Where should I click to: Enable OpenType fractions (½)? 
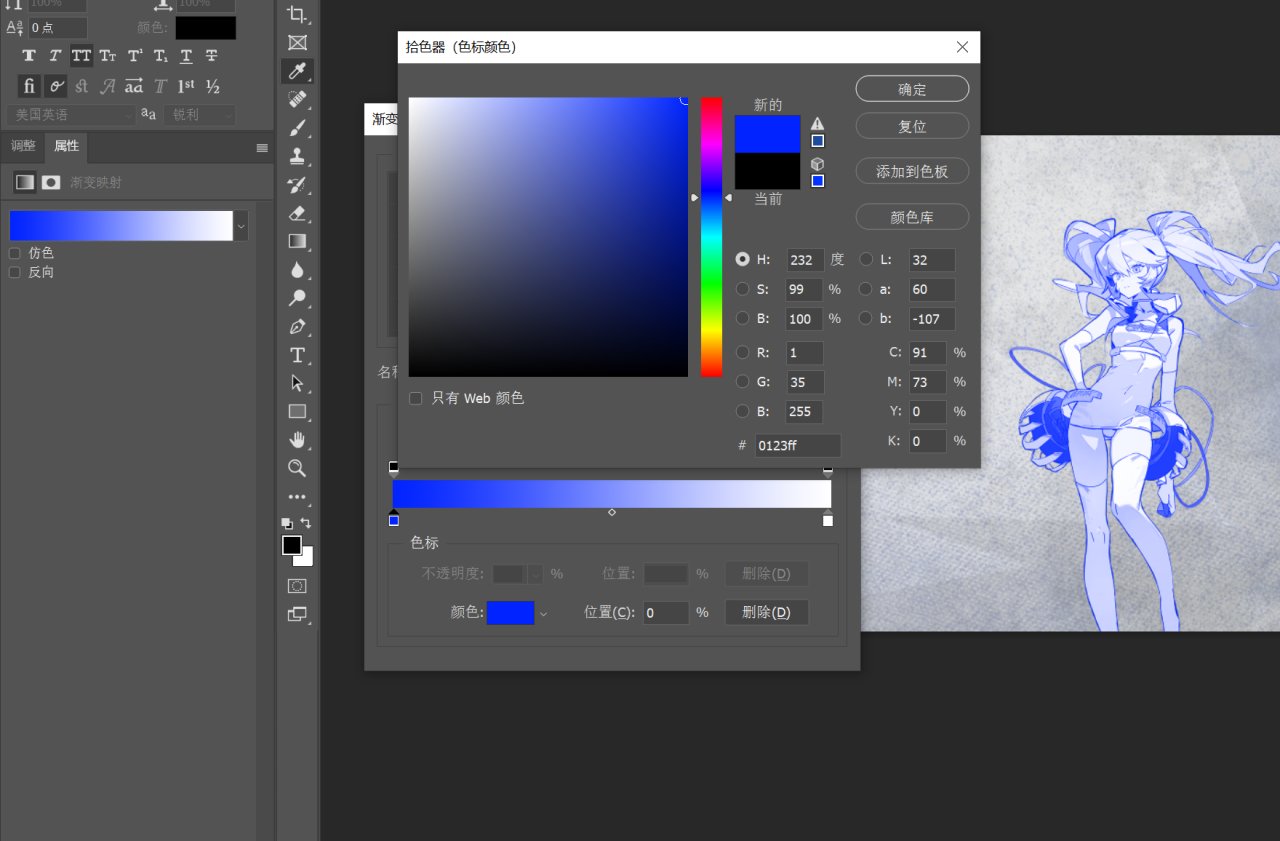click(212, 86)
